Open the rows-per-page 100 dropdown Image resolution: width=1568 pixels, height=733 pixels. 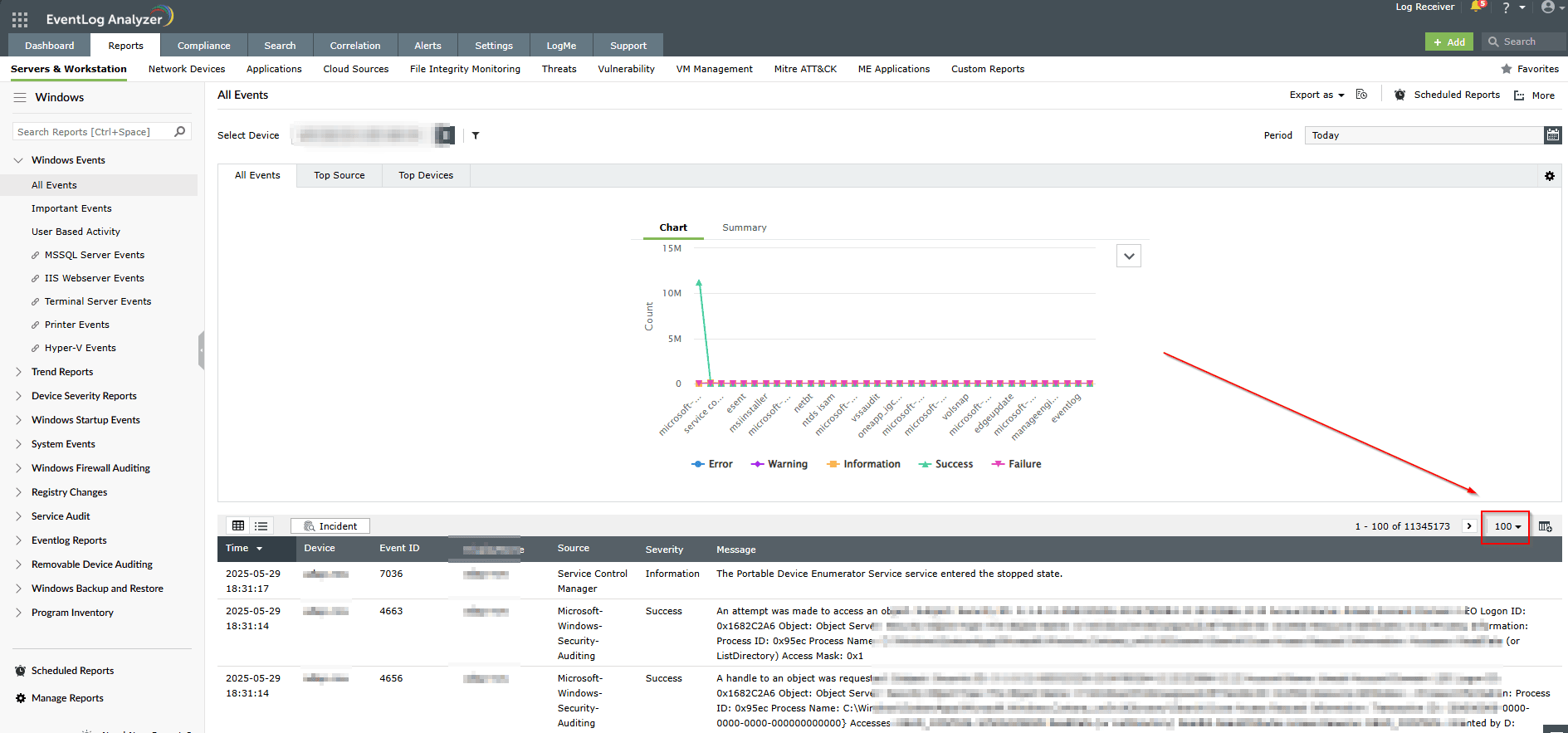click(x=1507, y=526)
